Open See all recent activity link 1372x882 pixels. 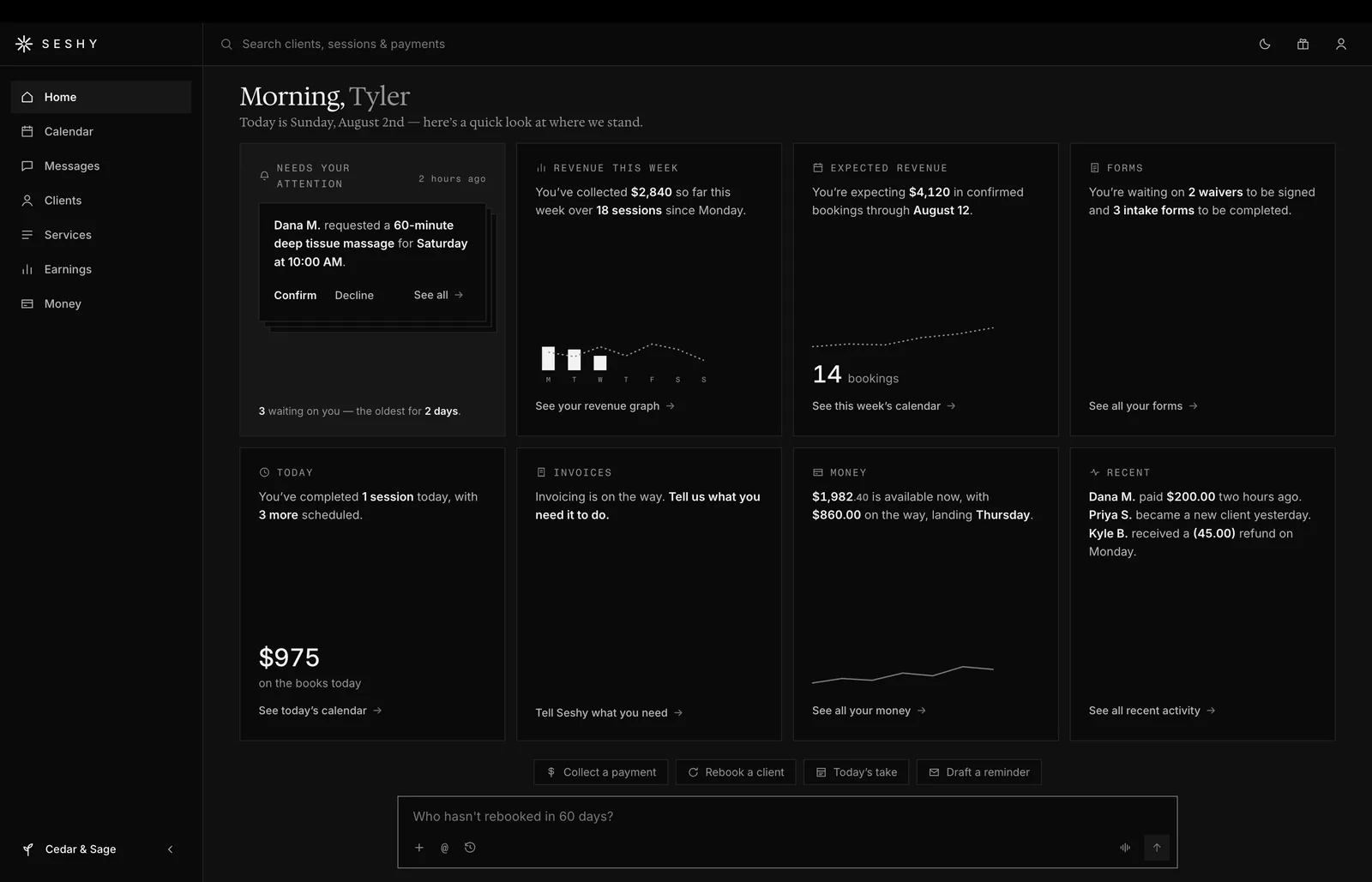coord(1152,711)
